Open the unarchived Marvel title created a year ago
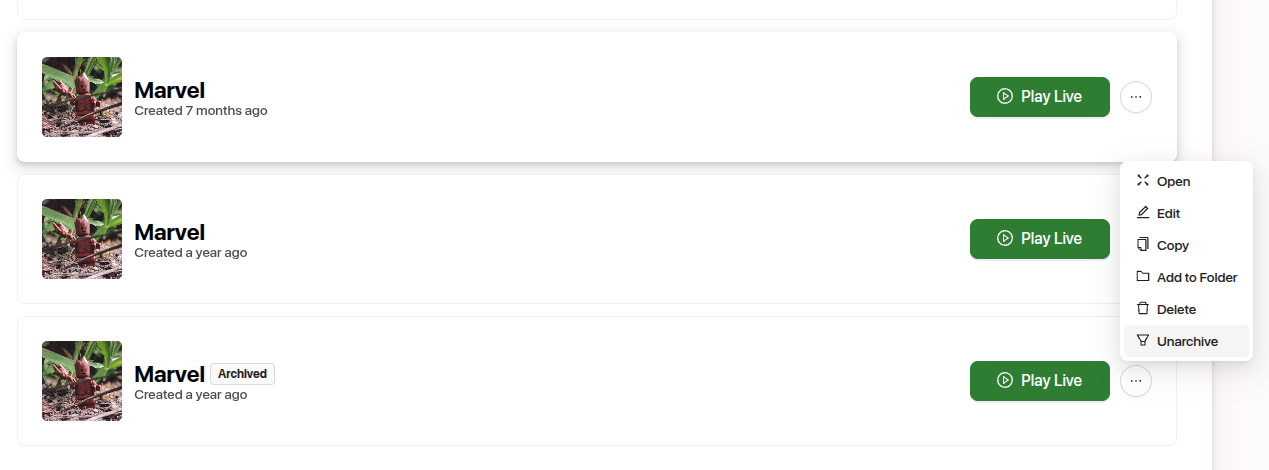The image size is (1269, 470). (169, 233)
